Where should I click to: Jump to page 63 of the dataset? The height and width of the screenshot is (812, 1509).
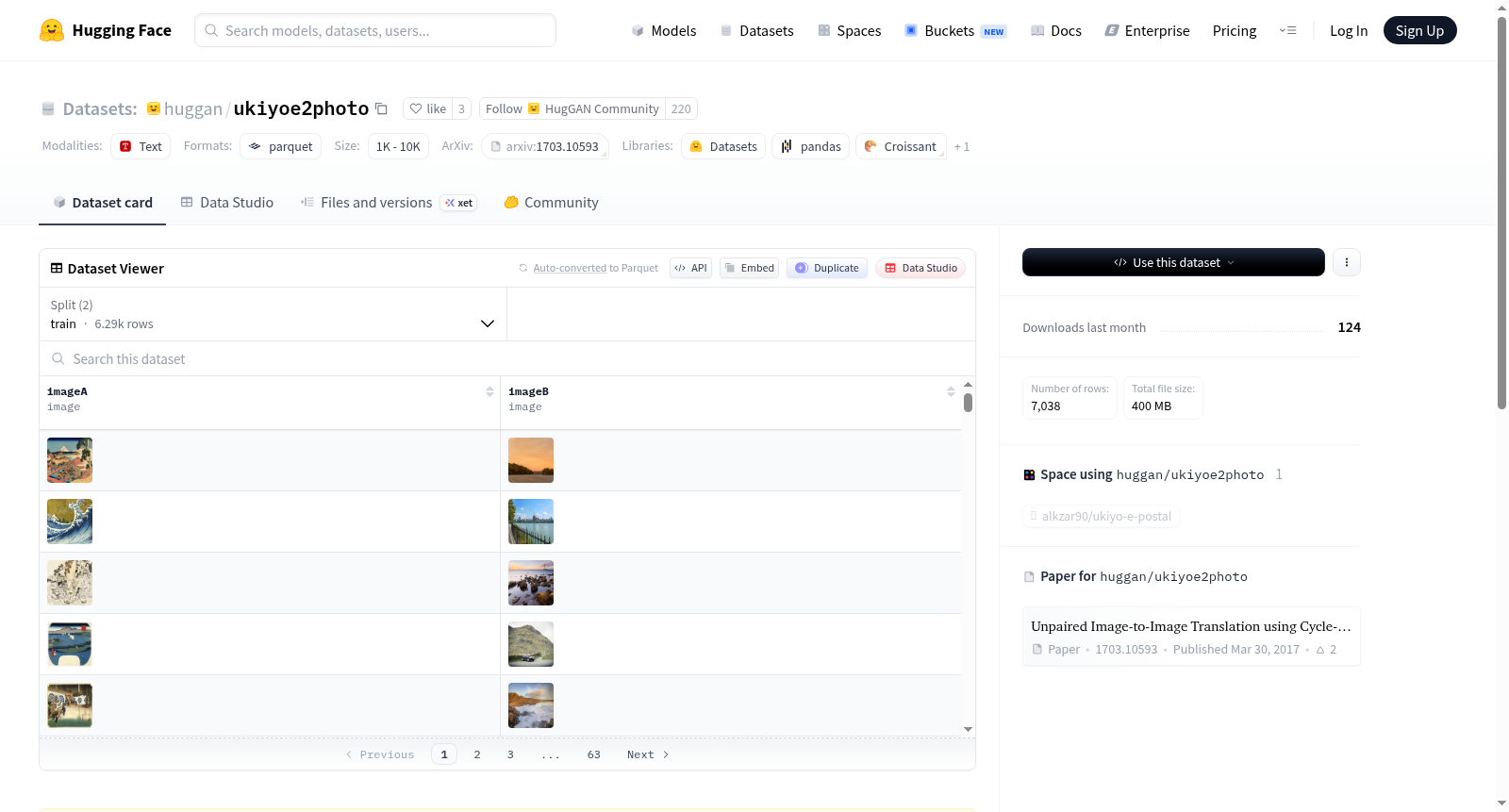click(x=594, y=754)
